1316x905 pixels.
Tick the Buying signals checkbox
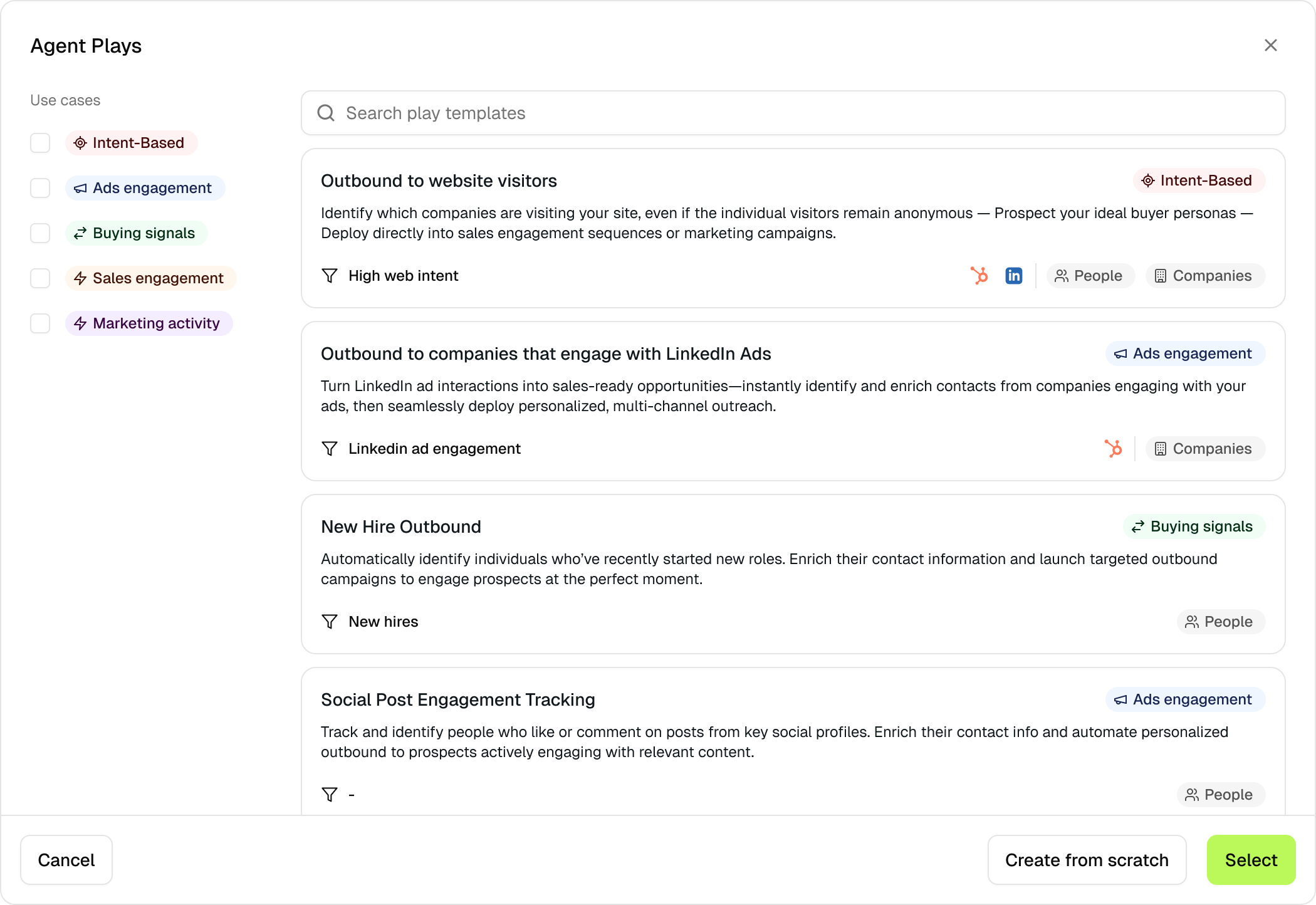tap(40, 233)
